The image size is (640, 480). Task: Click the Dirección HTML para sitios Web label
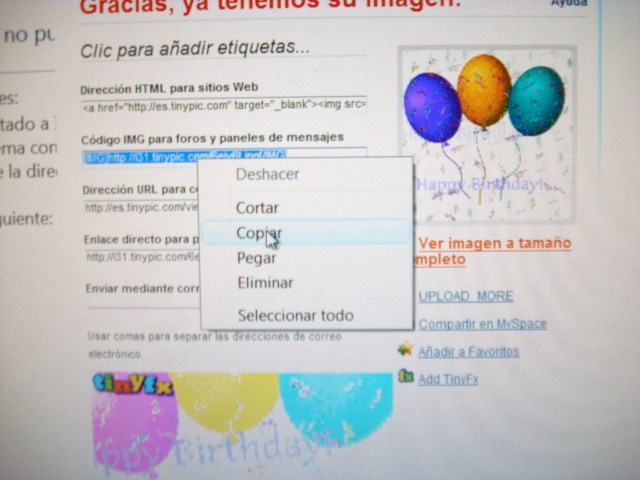169,88
